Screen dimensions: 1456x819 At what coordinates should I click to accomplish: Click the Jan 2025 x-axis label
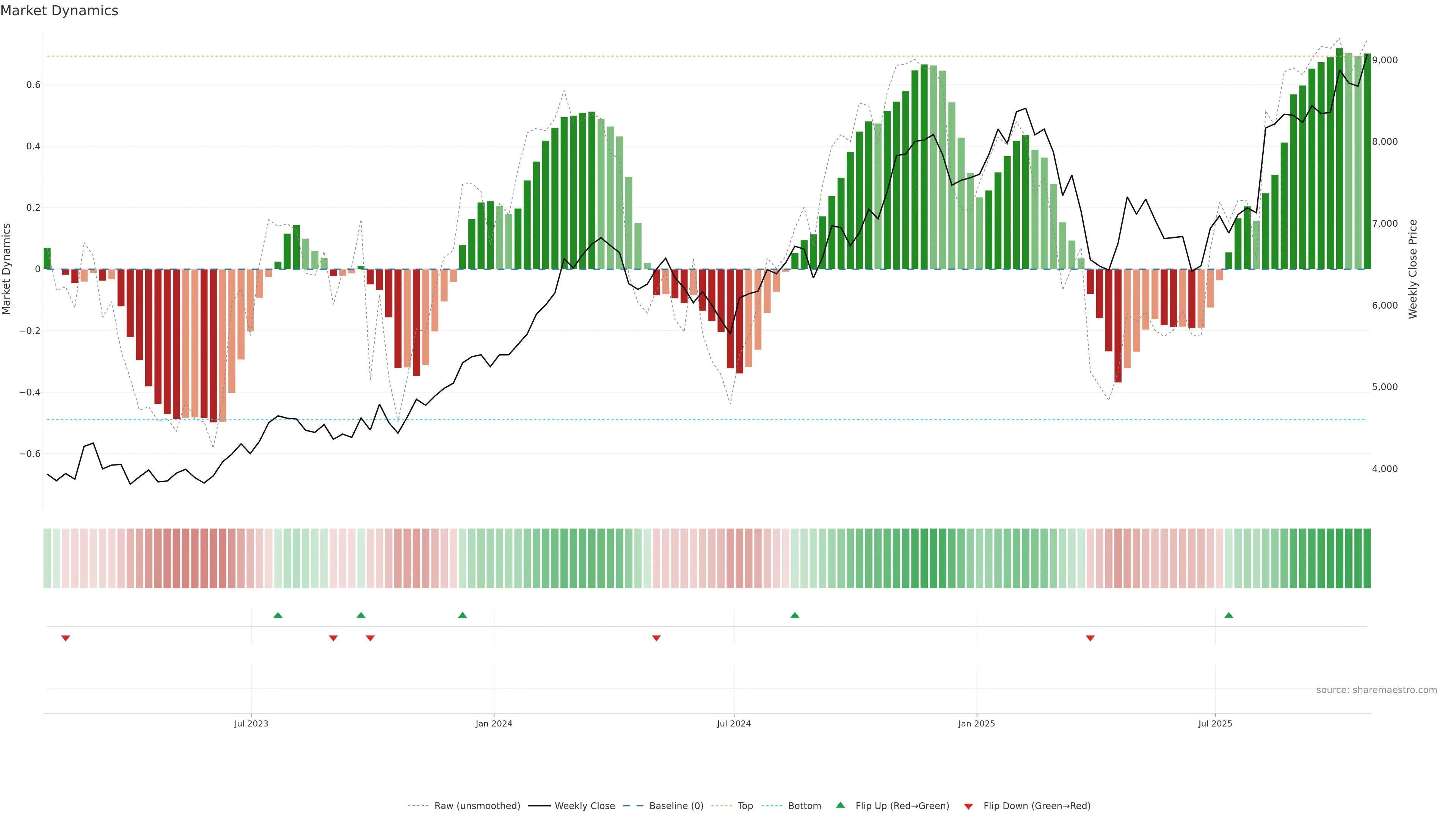pyautogui.click(x=976, y=723)
